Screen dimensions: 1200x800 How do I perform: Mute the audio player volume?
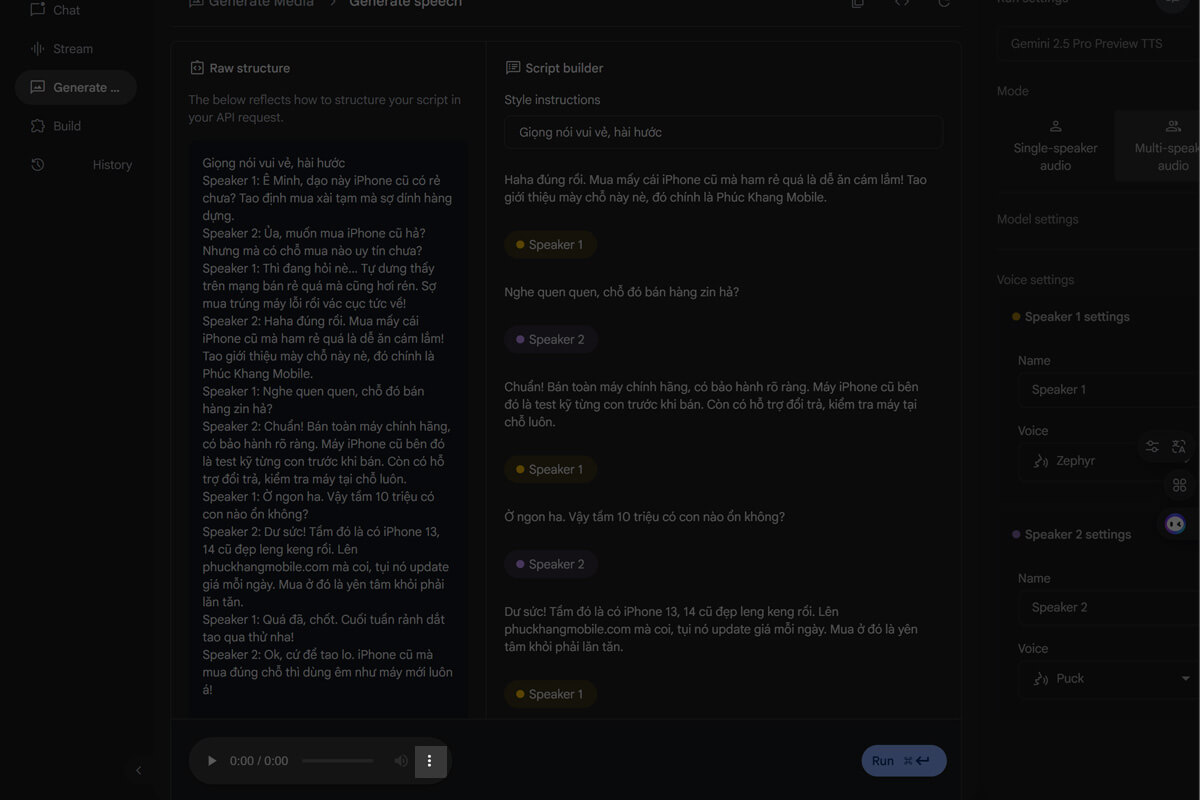(401, 761)
